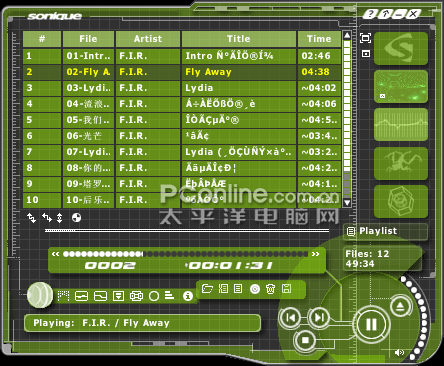Click the help question mark button
The width and height of the screenshot is (444, 366).
click(369, 14)
